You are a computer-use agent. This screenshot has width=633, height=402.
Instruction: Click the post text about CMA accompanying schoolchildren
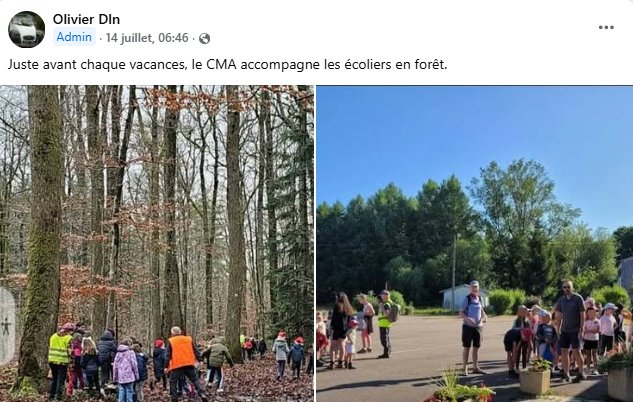point(228,65)
